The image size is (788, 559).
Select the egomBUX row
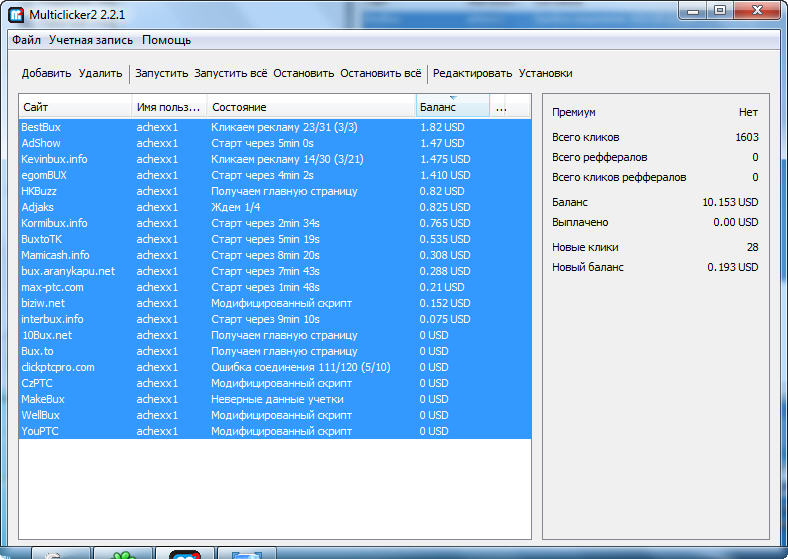pyautogui.click(x=275, y=175)
